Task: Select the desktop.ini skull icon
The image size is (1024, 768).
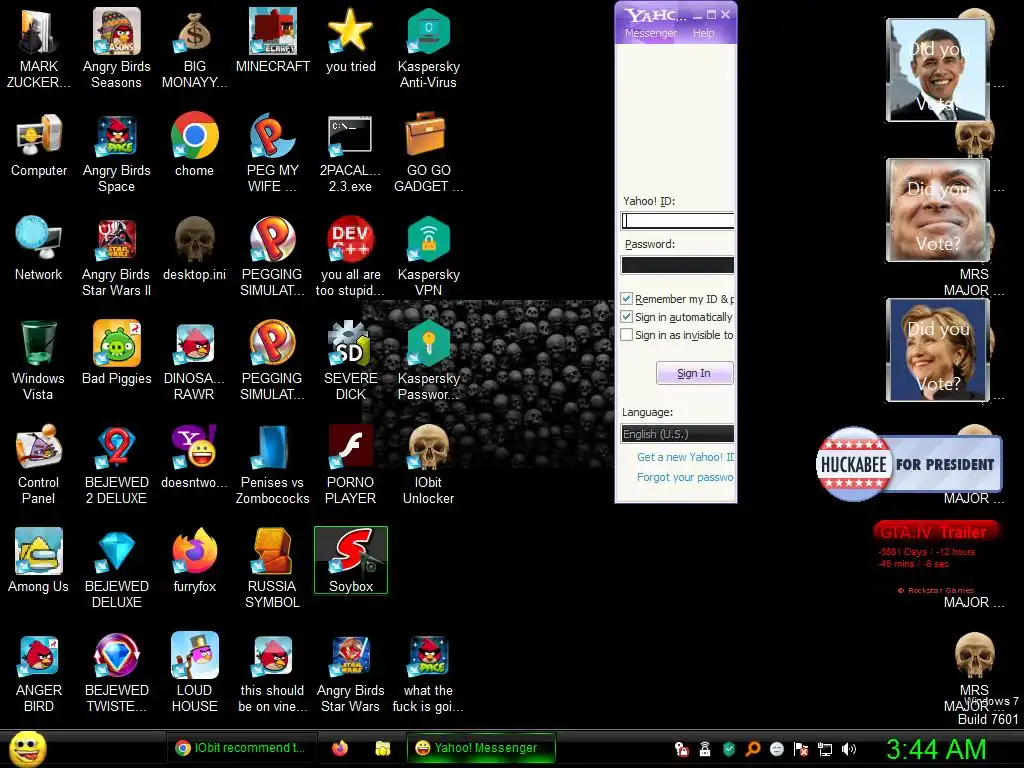Action: coord(194,249)
